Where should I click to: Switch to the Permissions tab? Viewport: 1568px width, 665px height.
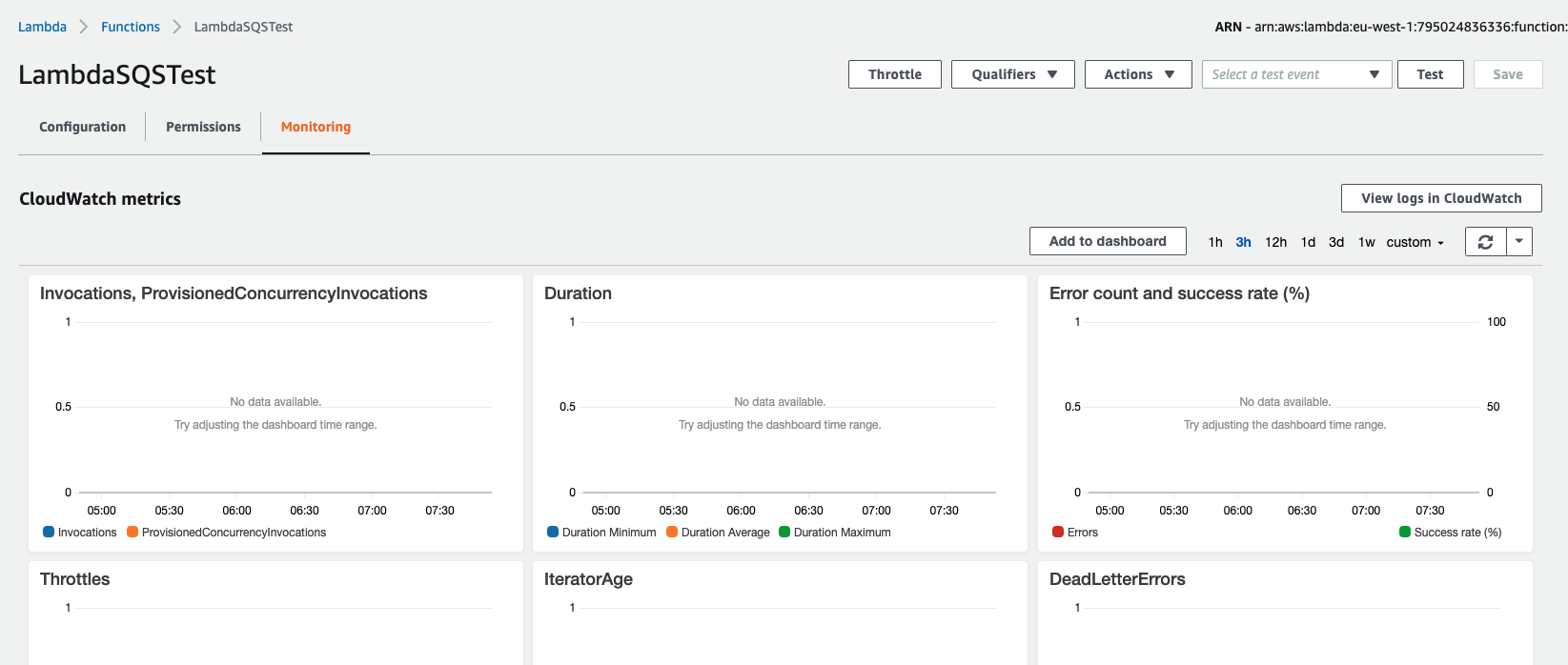pos(203,127)
